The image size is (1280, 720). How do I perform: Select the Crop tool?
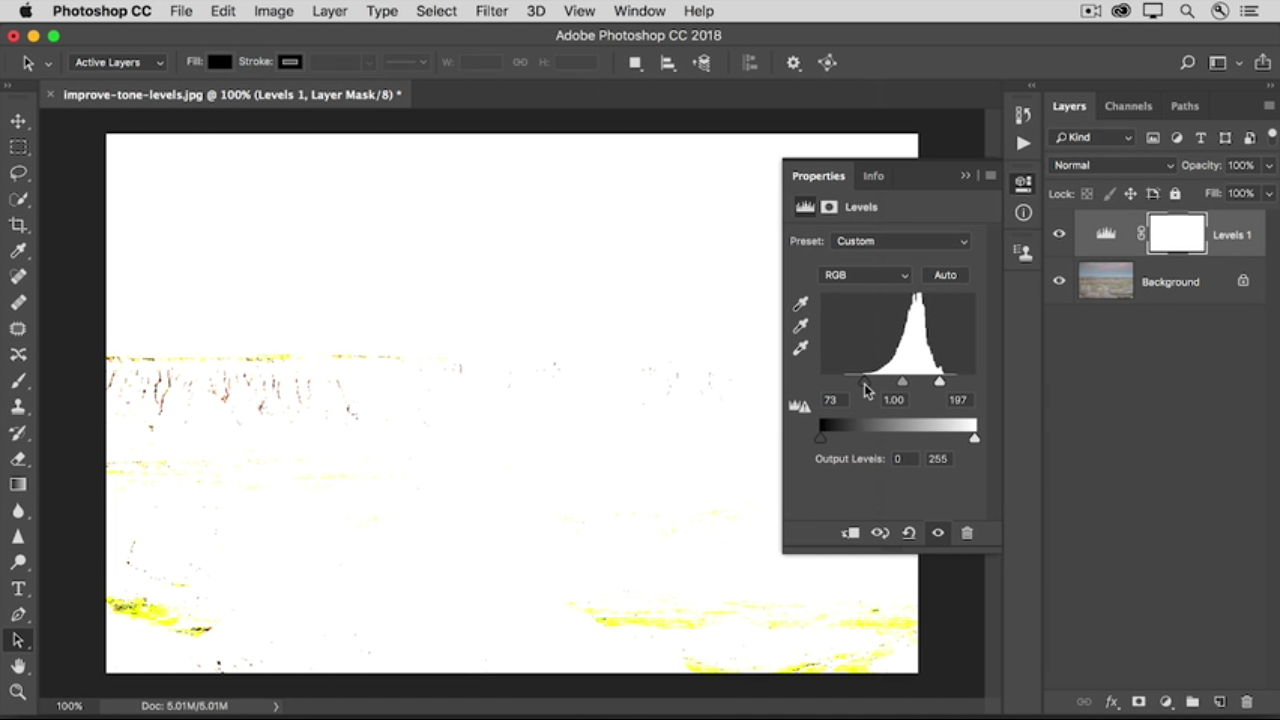(18, 225)
